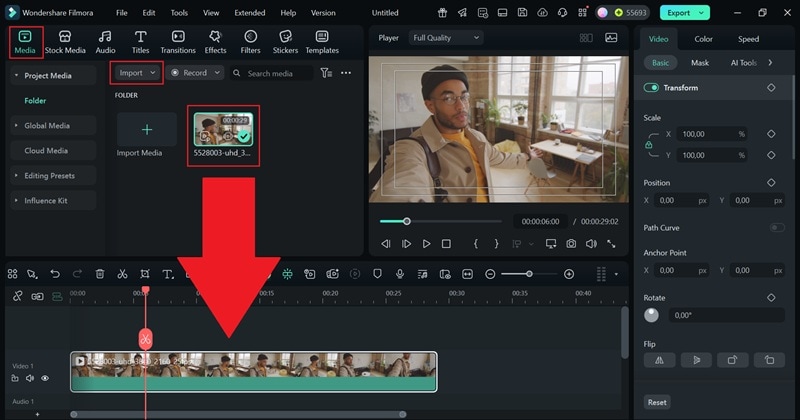Screen dimensions: 800x420
Task: Click the Reset button
Action: click(x=657, y=402)
